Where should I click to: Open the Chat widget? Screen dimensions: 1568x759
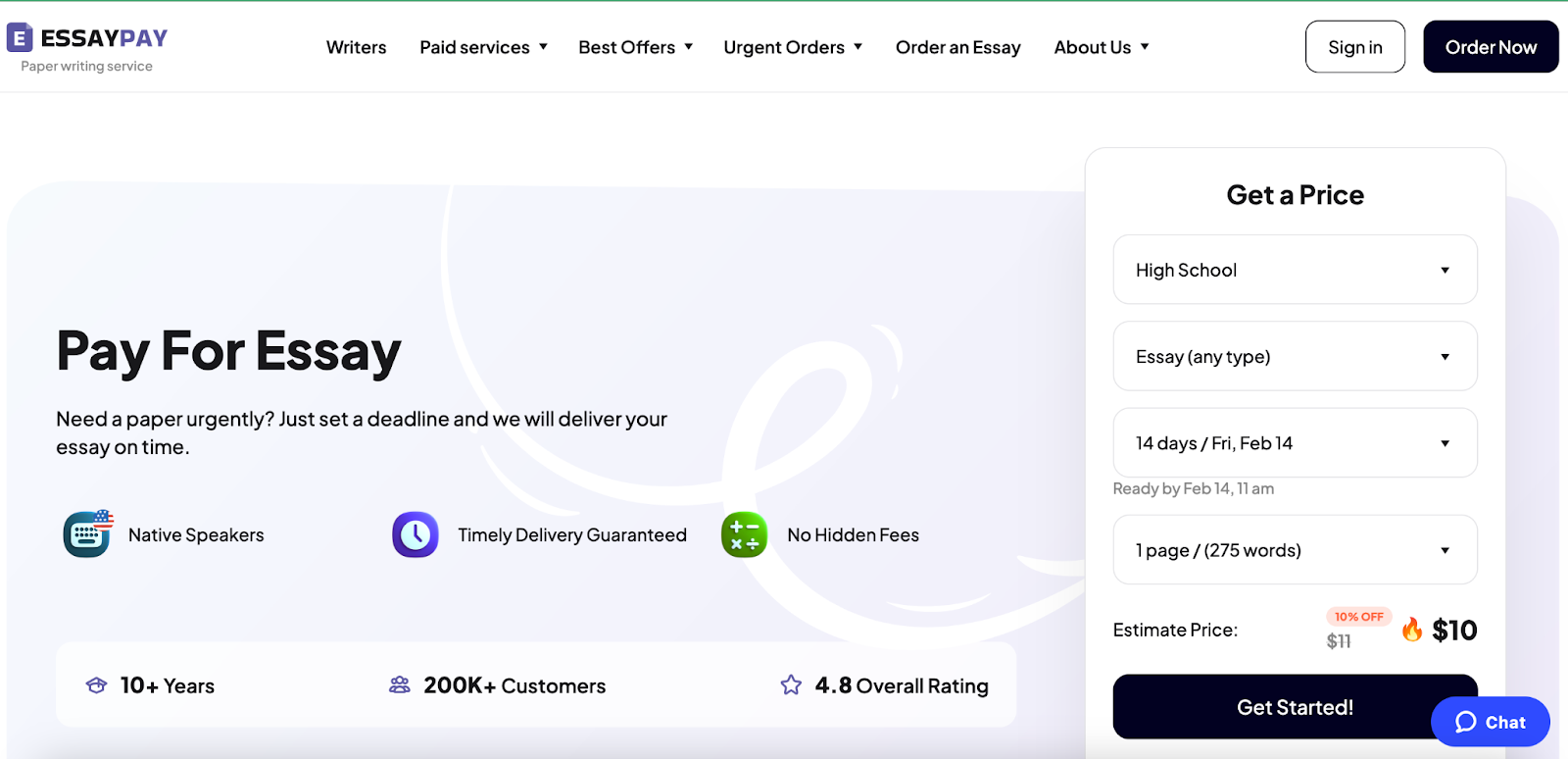1490,722
